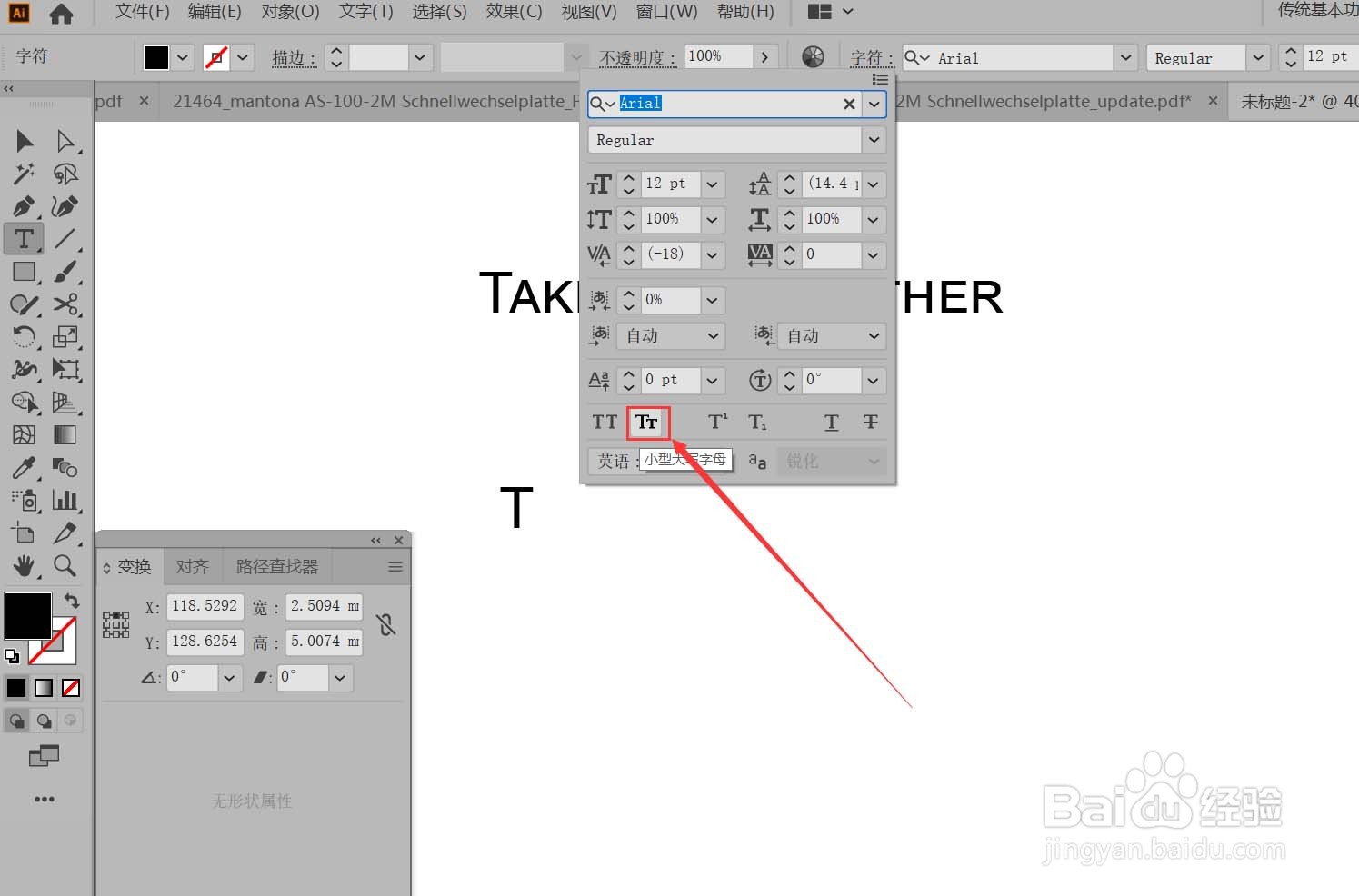Switch to Draw Behind mode
The image size is (1359, 896).
(44, 722)
